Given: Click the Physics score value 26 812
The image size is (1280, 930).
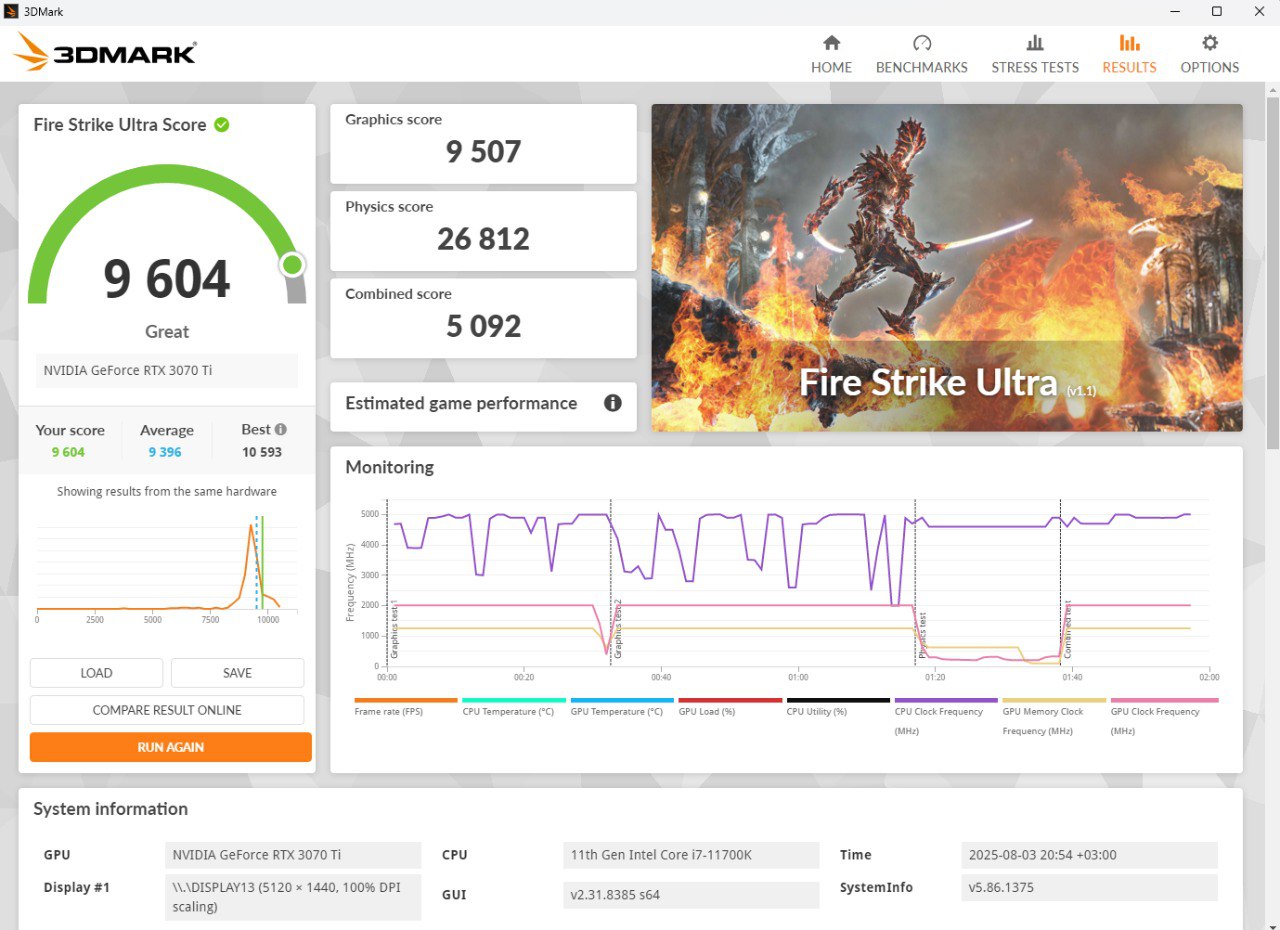Looking at the screenshot, I should coord(484,239).
